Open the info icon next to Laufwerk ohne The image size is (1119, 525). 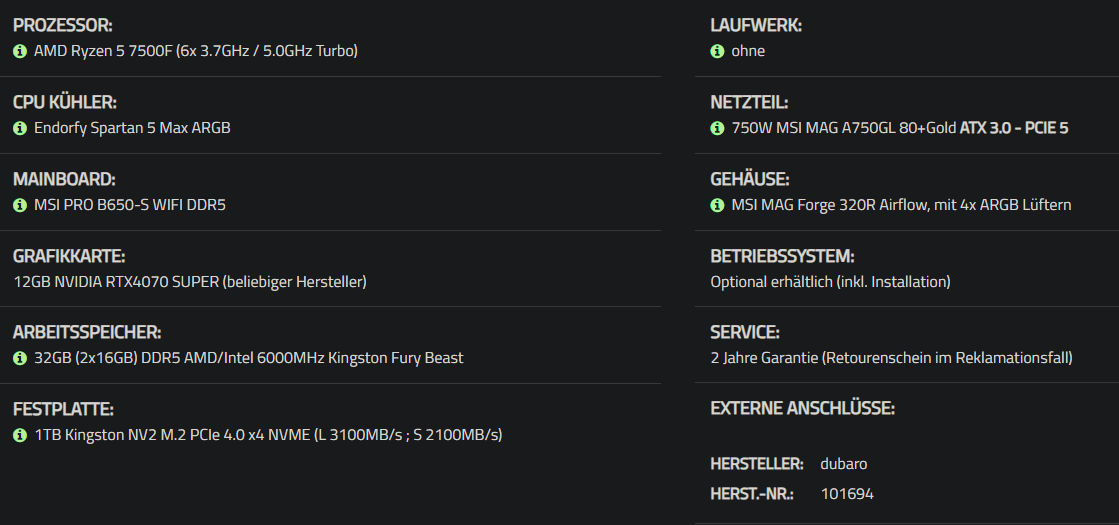click(717, 51)
